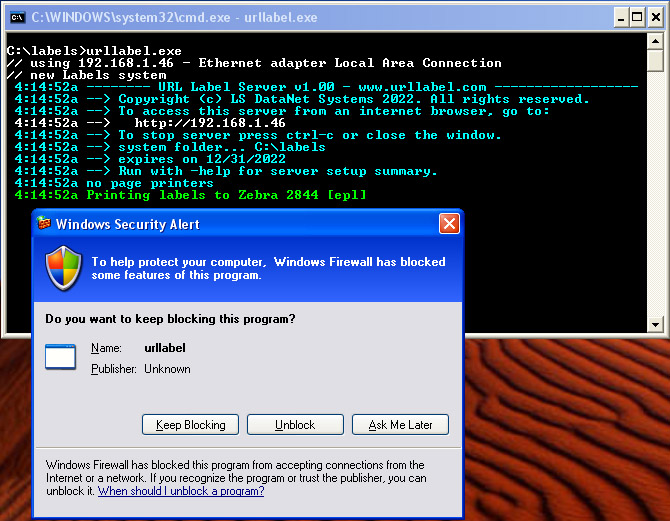Image resolution: width=670 pixels, height=521 pixels.
Task: Close the cmd.exe window
Action: pyautogui.click(x=655, y=18)
